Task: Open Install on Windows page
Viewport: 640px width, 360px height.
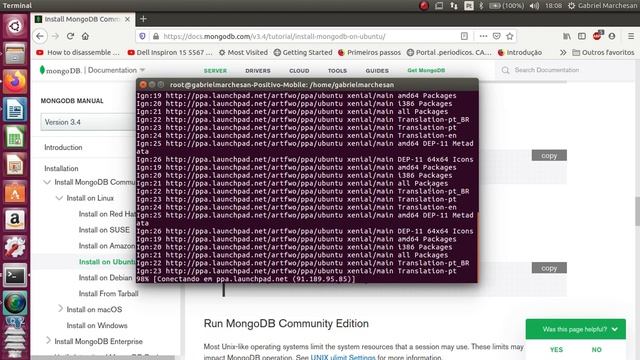Action: click(x=97, y=325)
